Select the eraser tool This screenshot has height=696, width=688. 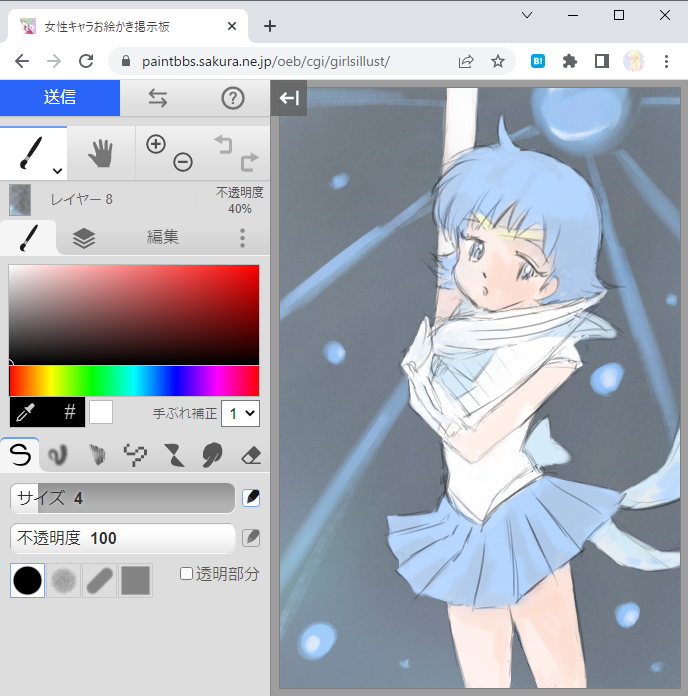pos(251,456)
